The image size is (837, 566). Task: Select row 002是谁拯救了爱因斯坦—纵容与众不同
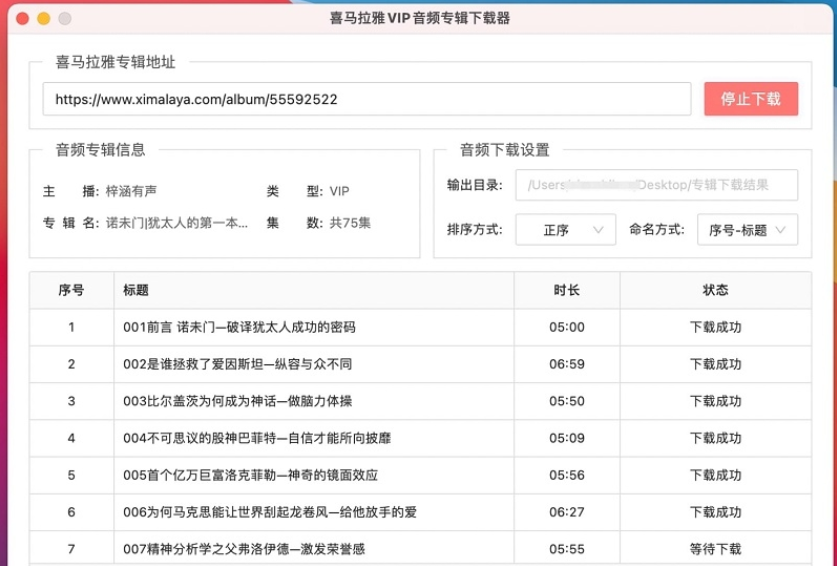421,364
